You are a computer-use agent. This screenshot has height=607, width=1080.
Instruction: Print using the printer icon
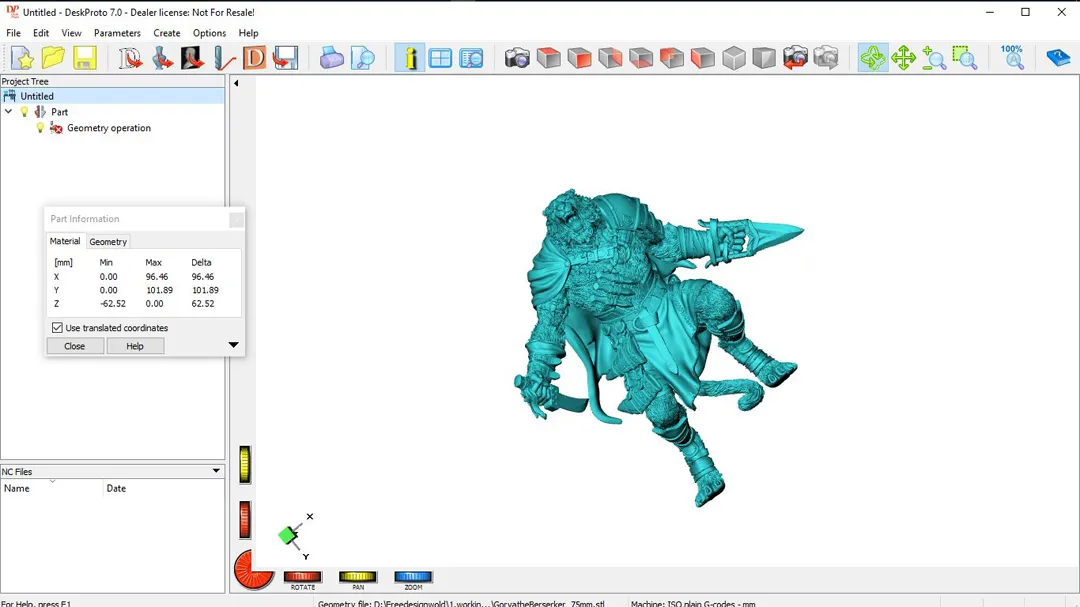tap(331, 58)
